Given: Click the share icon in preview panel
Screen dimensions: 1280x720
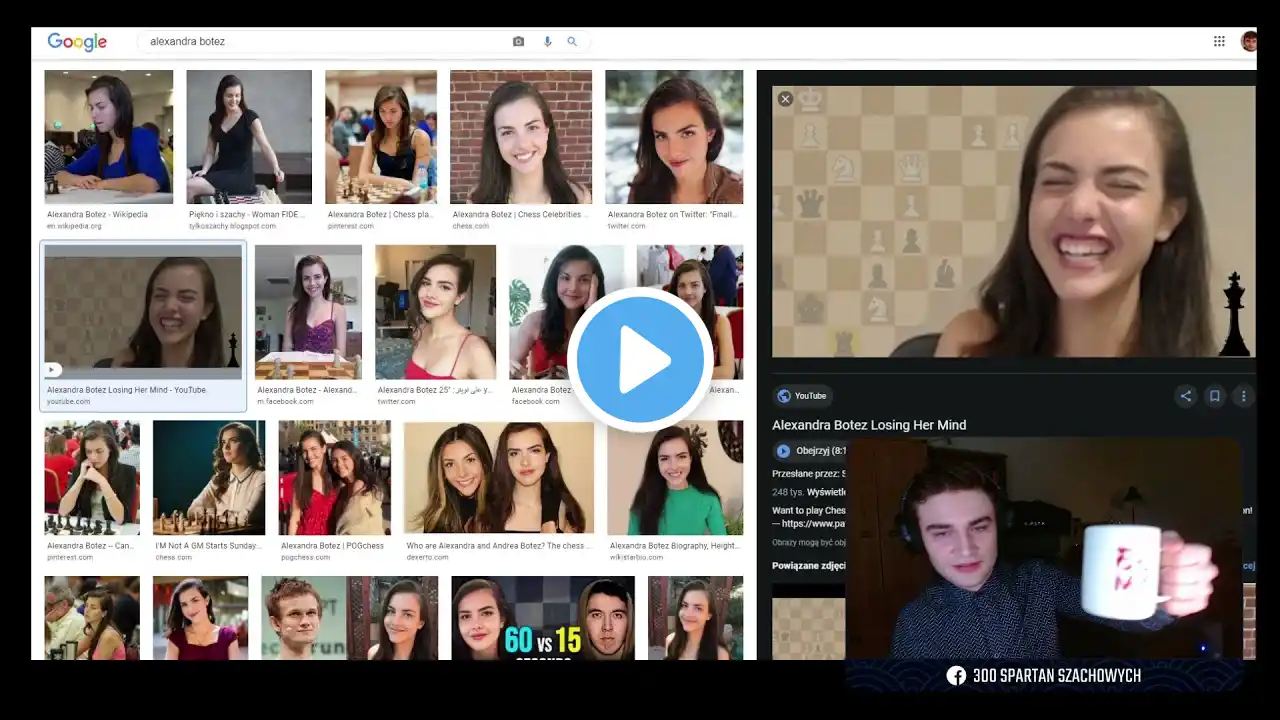Looking at the screenshot, I should click(1186, 396).
